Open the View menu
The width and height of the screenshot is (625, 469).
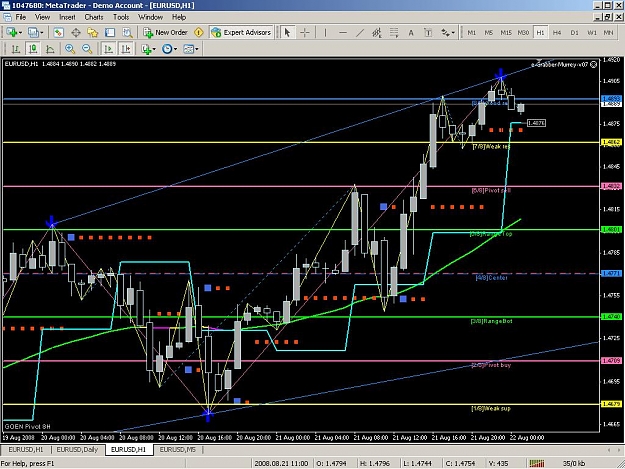[x=42, y=17]
